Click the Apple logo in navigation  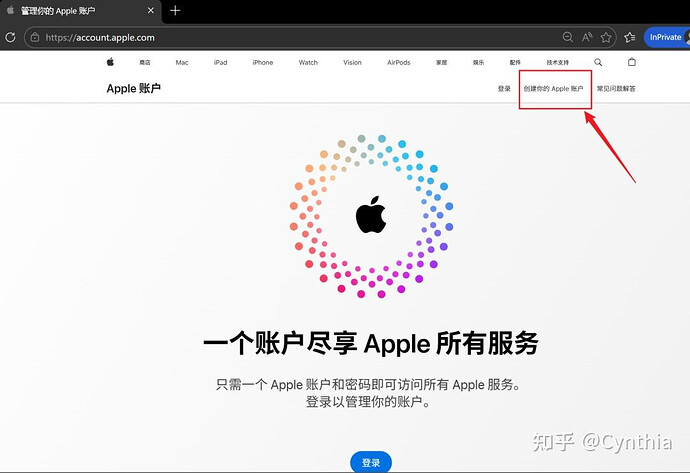[x=110, y=62]
